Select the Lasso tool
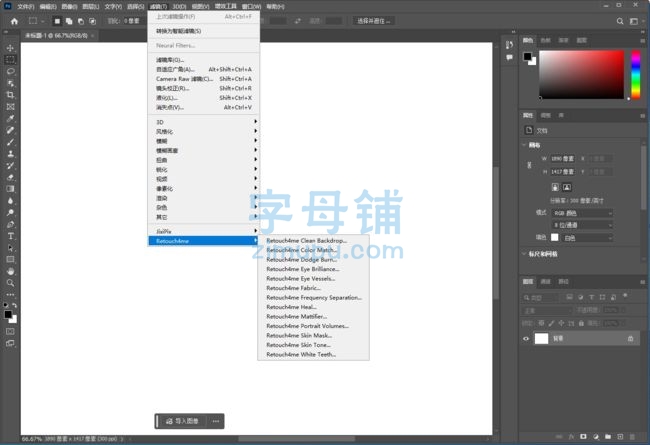650x445 pixels. click(x=10, y=71)
